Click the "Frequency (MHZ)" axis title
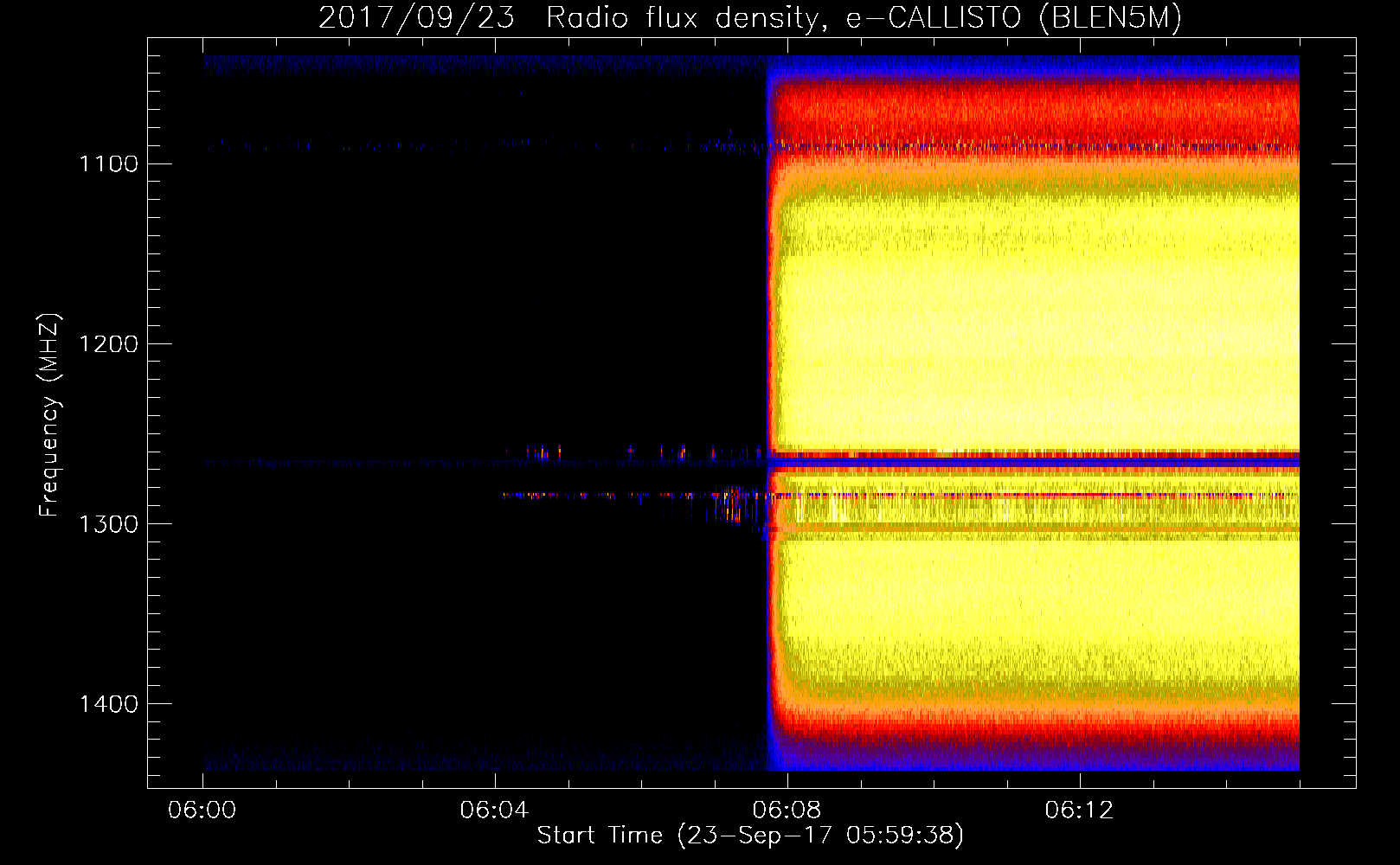 pyautogui.click(x=50, y=415)
